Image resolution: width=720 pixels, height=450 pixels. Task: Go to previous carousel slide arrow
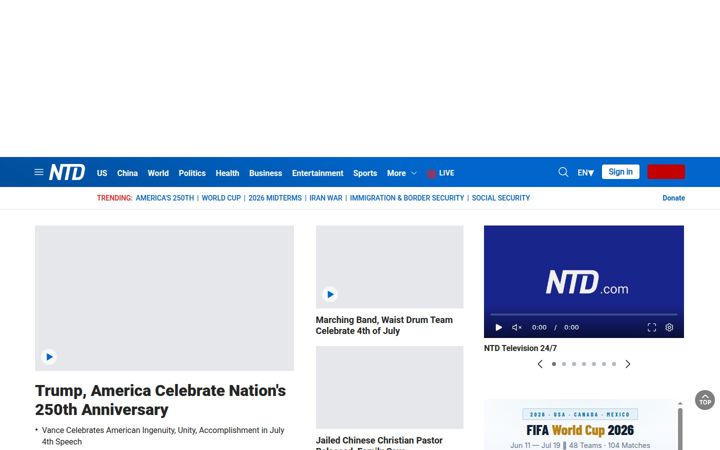point(540,364)
